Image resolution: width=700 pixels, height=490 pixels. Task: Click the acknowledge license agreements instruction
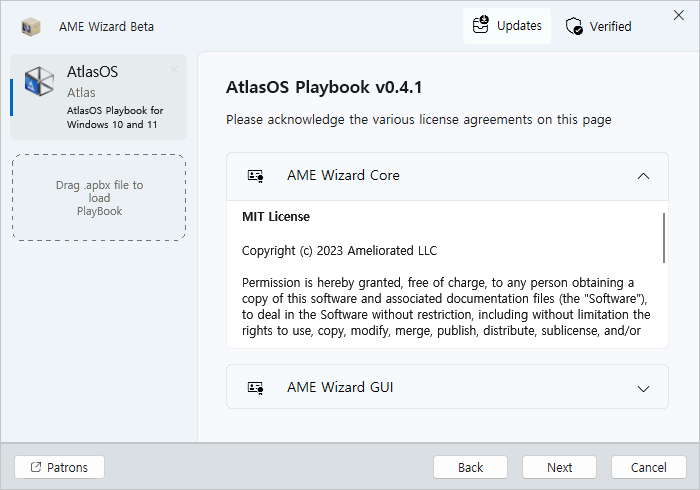pos(419,120)
